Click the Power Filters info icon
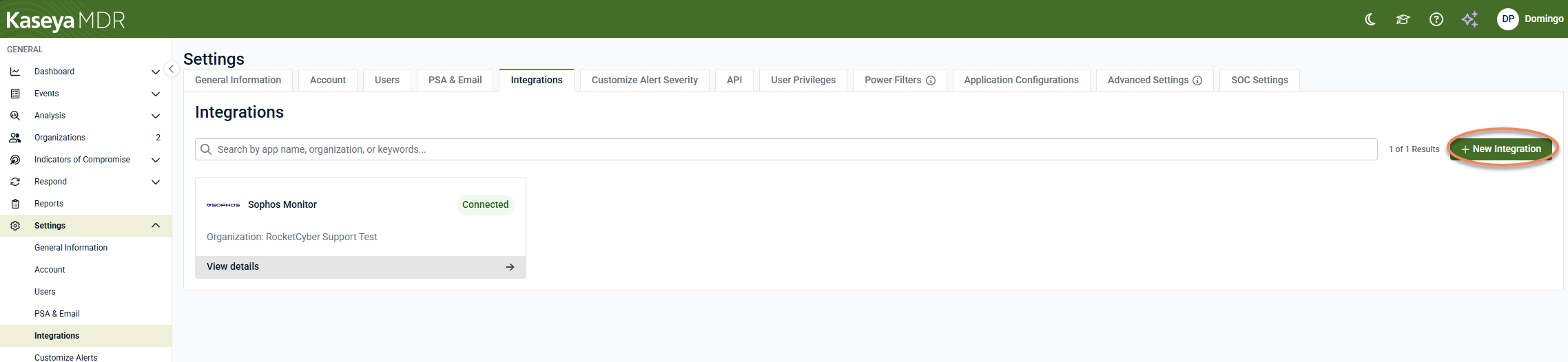The width and height of the screenshot is (1568, 362). click(931, 81)
